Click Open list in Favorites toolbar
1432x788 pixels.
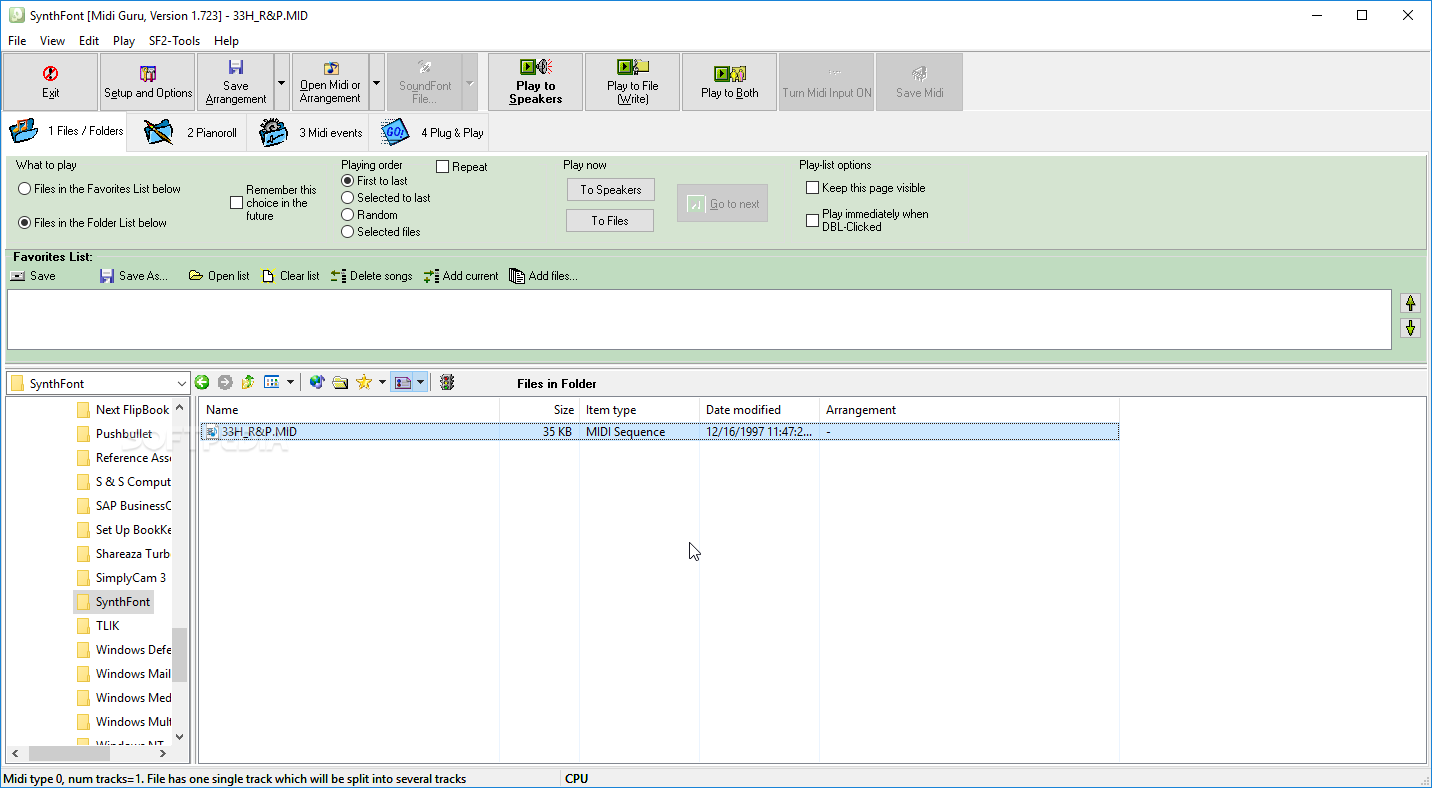pos(219,276)
